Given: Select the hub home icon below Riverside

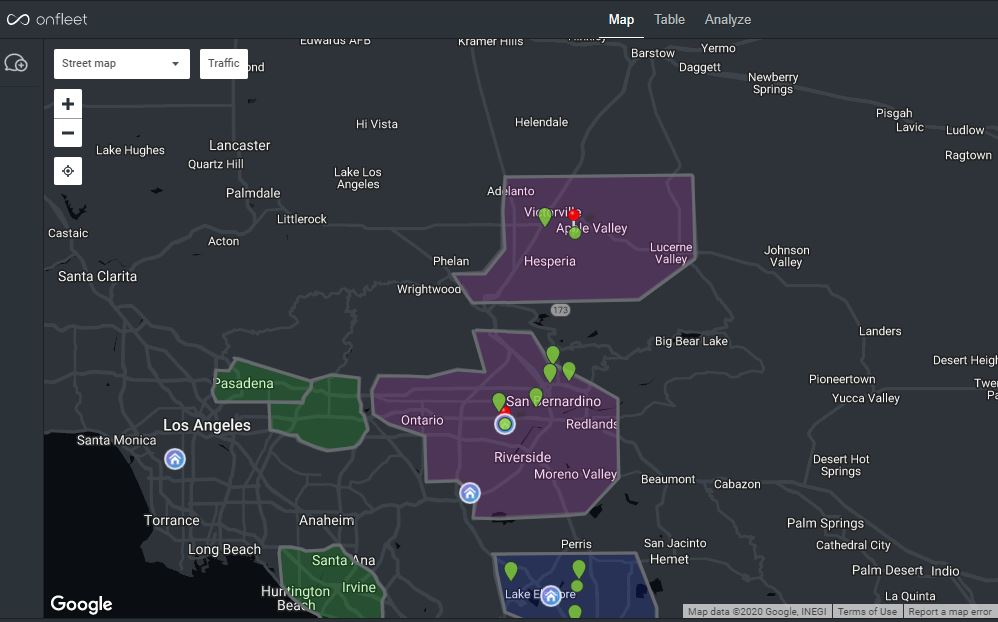Looking at the screenshot, I should pos(470,493).
